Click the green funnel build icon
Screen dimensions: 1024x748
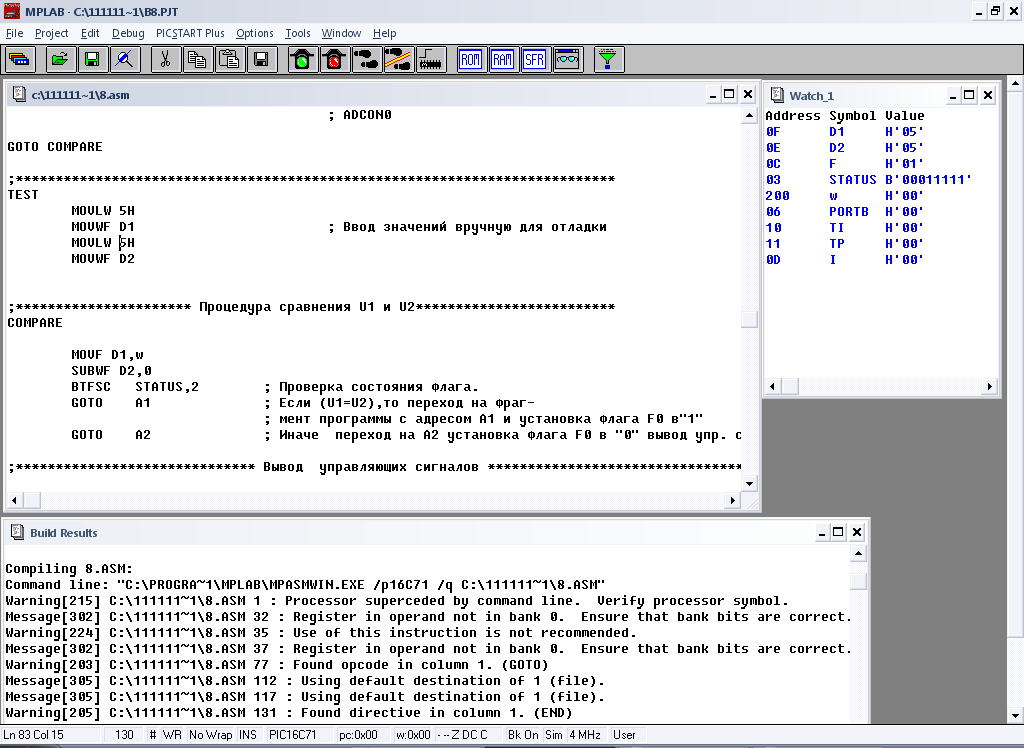608,59
